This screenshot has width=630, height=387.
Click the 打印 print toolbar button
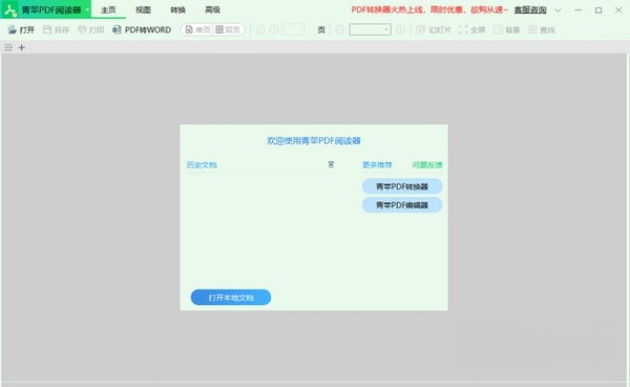pos(91,30)
